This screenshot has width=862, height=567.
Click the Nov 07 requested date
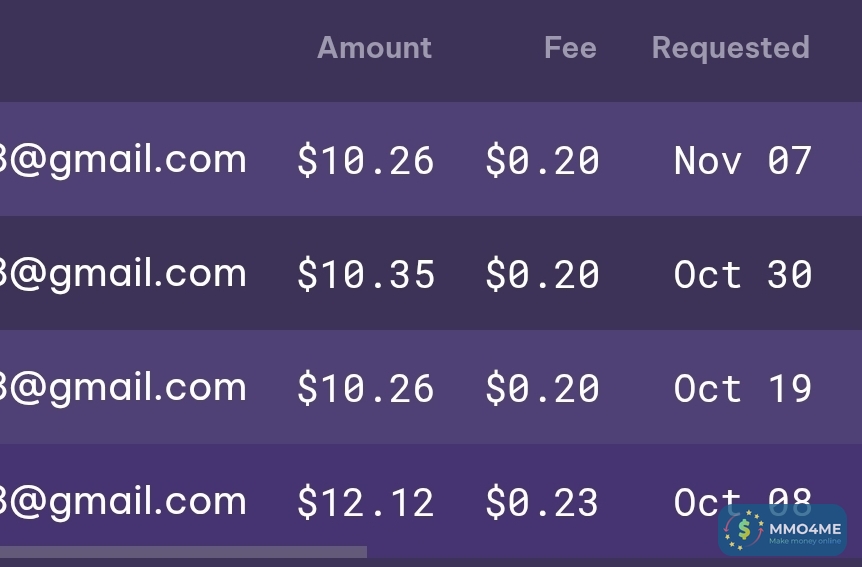[x=742, y=161]
